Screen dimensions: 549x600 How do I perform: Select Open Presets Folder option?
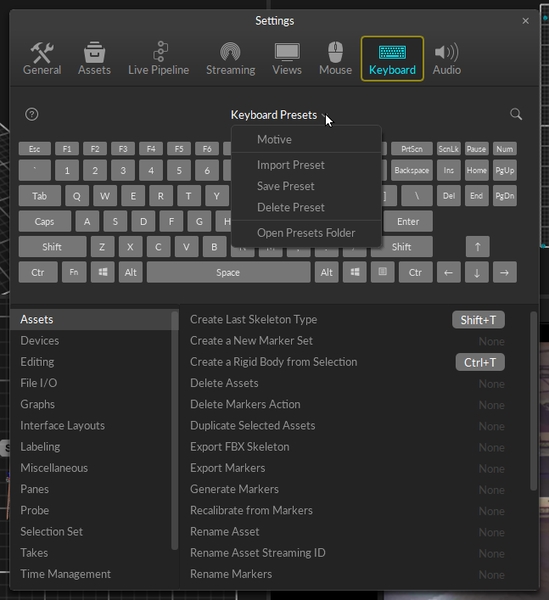click(x=306, y=233)
